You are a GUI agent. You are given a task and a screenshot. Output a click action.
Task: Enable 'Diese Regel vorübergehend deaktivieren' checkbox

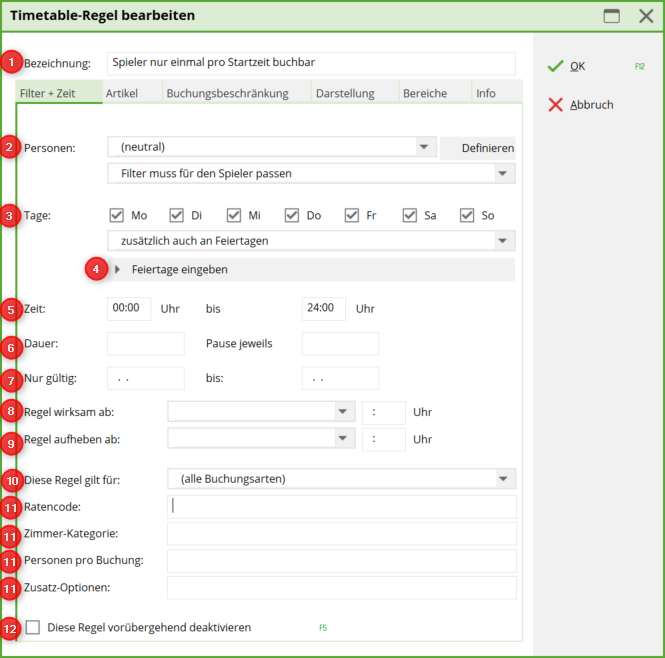pyautogui.click(x=34, y=628)
